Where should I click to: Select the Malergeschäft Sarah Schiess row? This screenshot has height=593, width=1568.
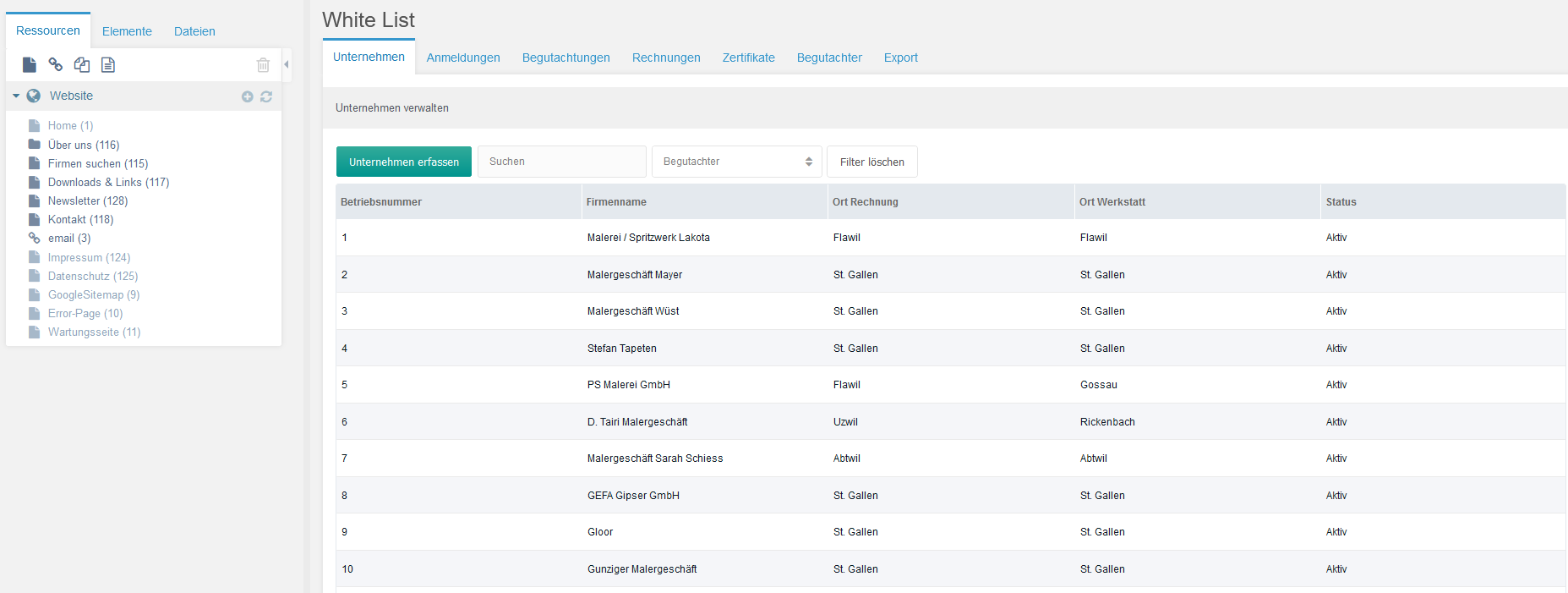click(x=655, y=458)
